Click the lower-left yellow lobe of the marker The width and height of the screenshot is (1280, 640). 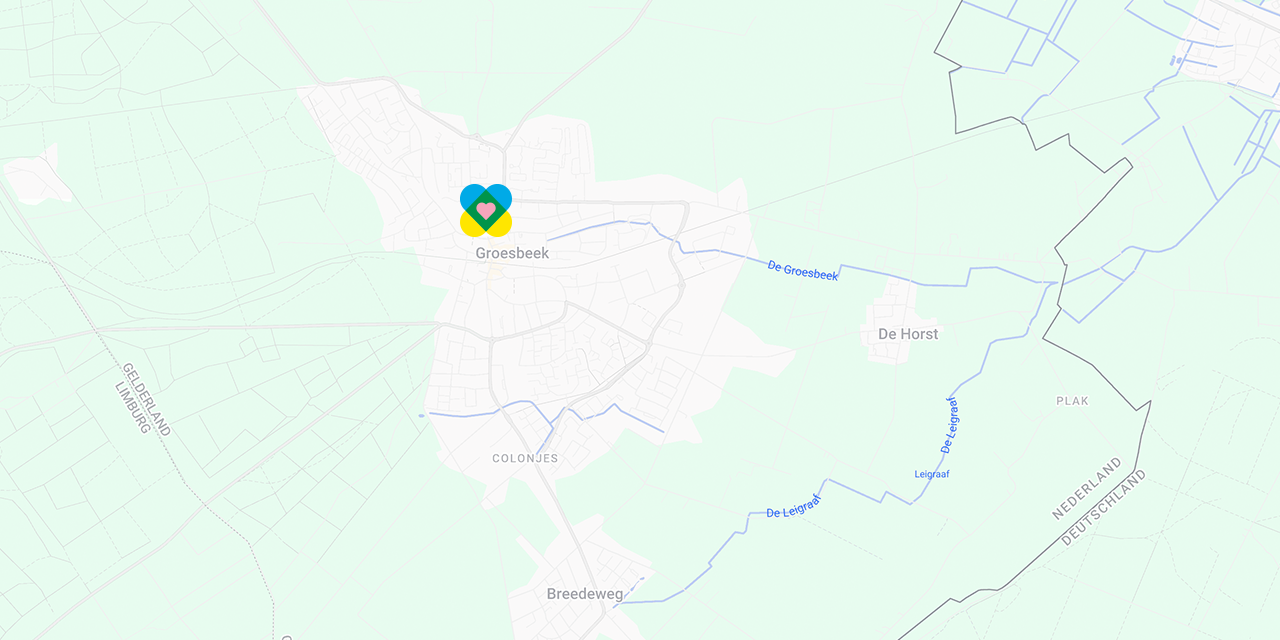pyautogui.click(x=470, y=226)
